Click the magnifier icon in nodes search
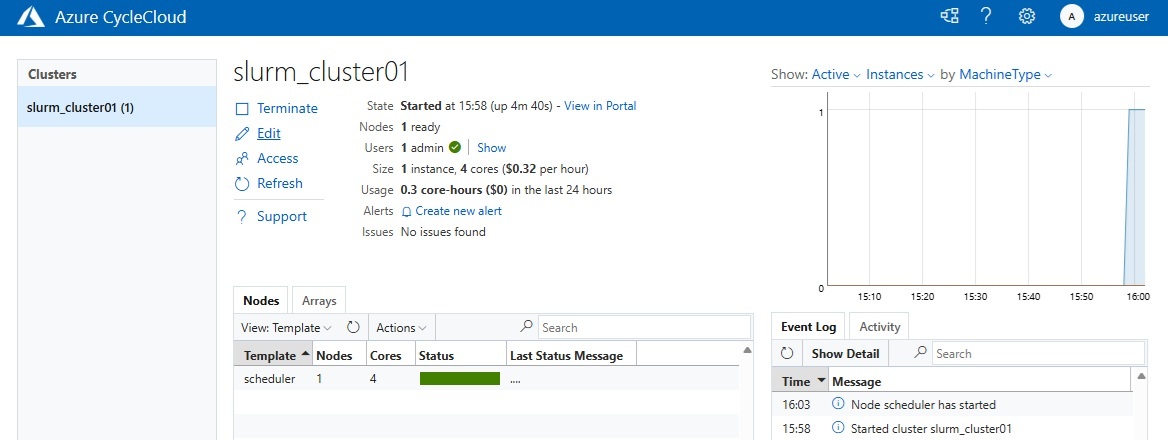The image size is (1168, 440). (527, 327)
